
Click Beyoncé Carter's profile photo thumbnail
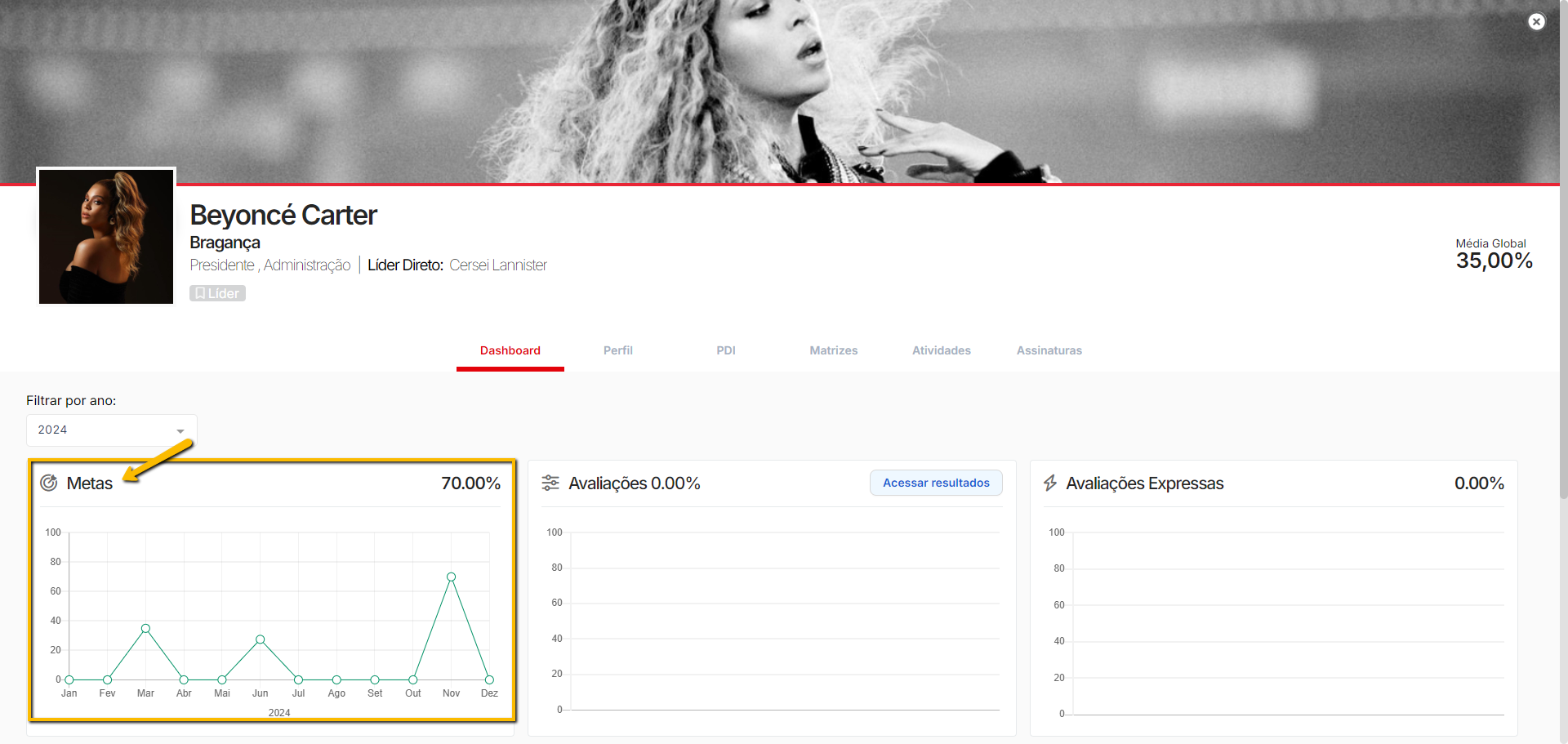coord(106,236)
